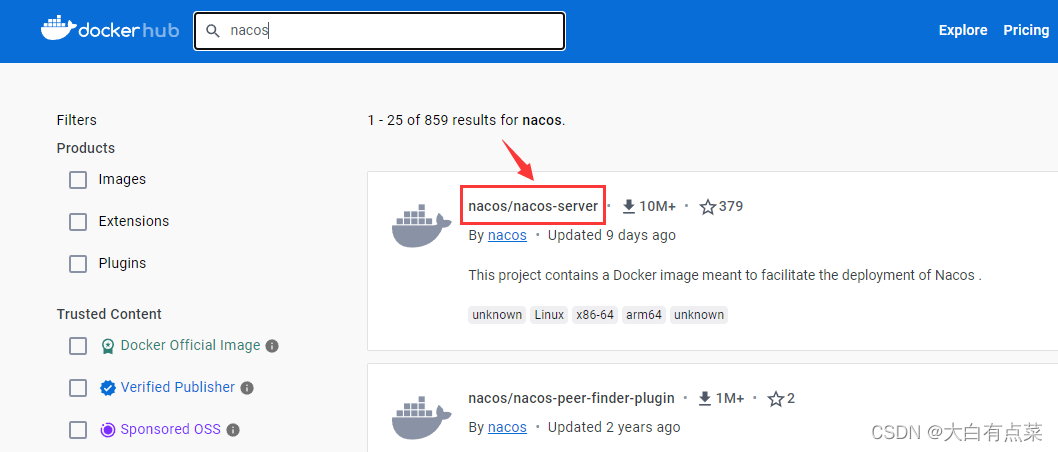Click info icon next to Sponsored OSS
This screenshot has width=1058, height=452.
[x=233, y=430]
